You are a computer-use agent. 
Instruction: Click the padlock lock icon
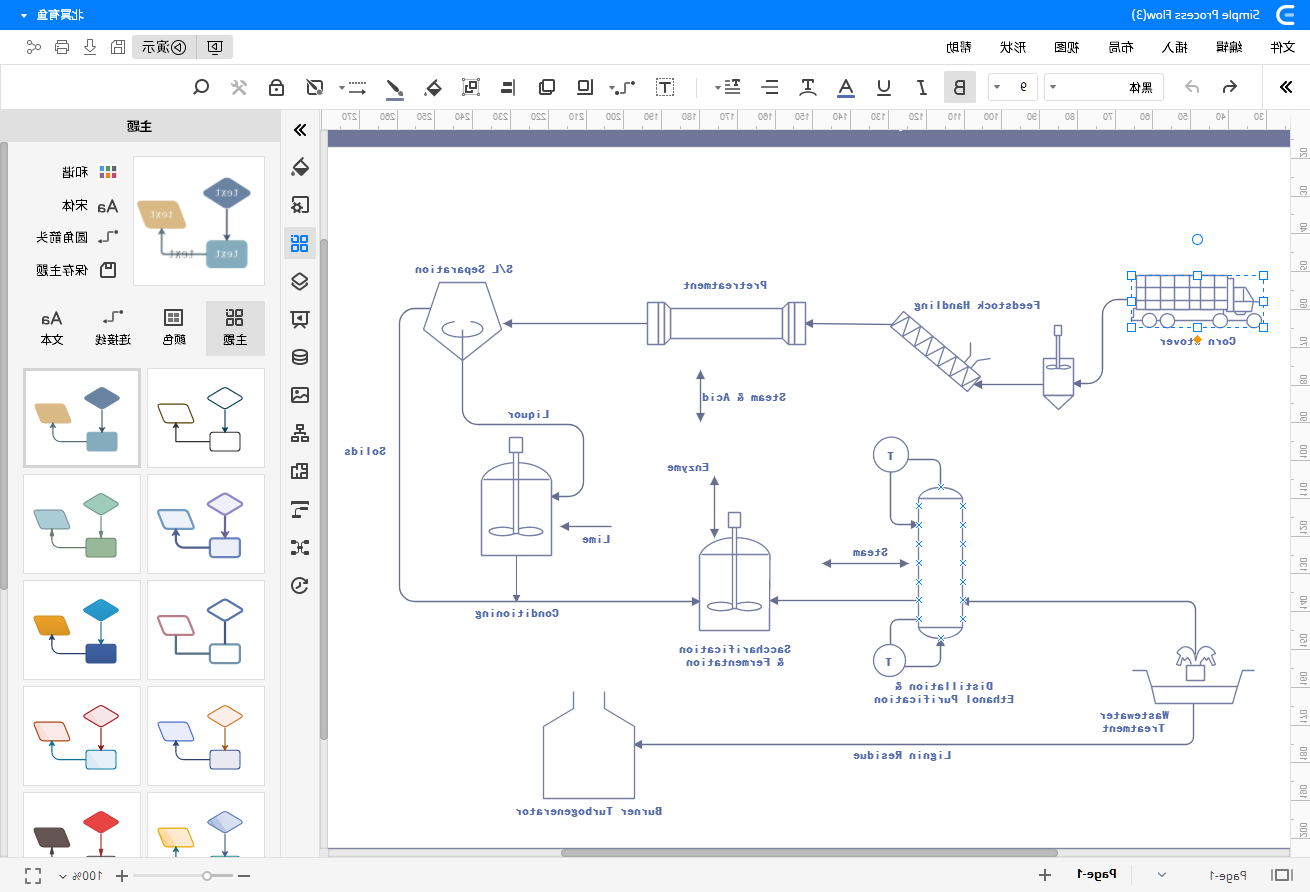[277, 87]
